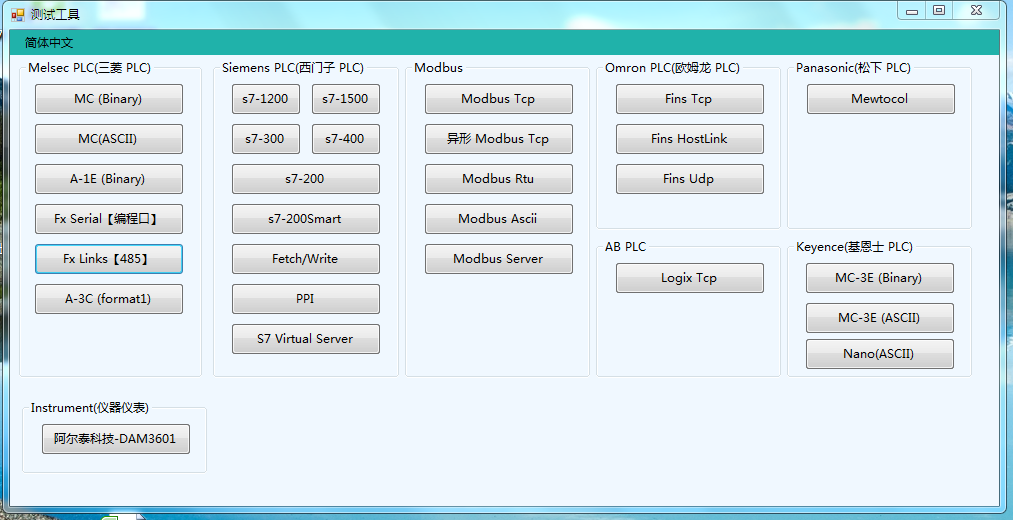The width and height of the screenshot is (1013, 520).
Task: Select the Fetch/Write button
Action: pyautogui.click(x=305, y=259)
